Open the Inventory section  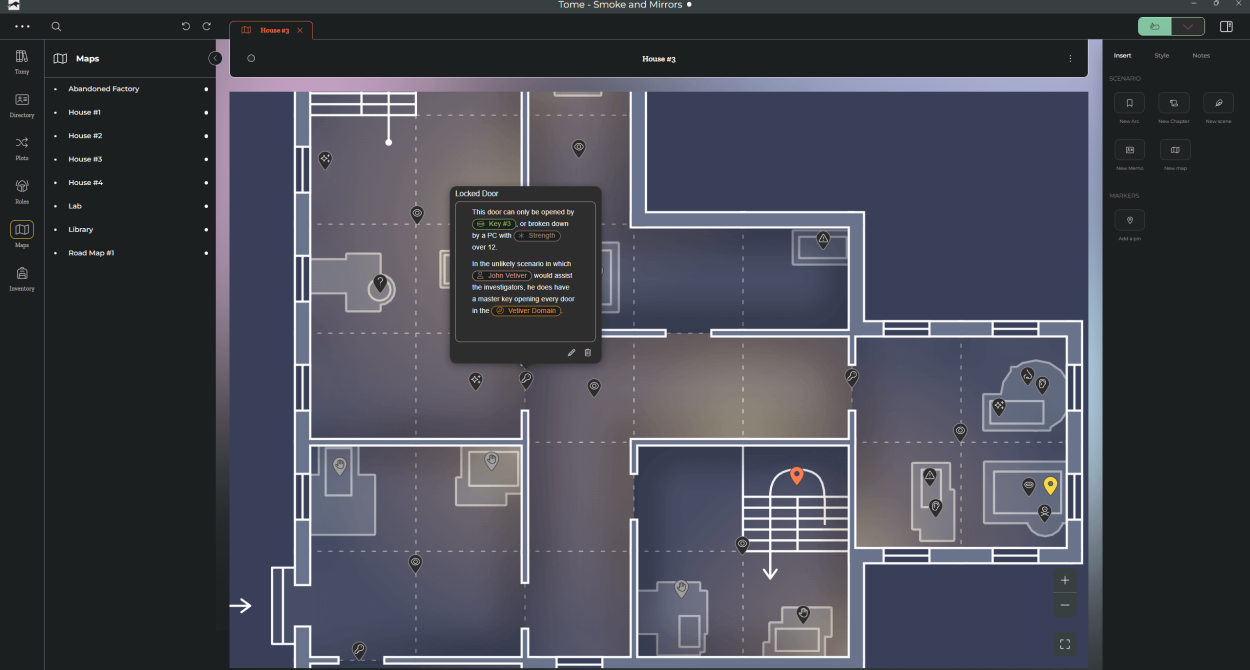click(22, 278)
